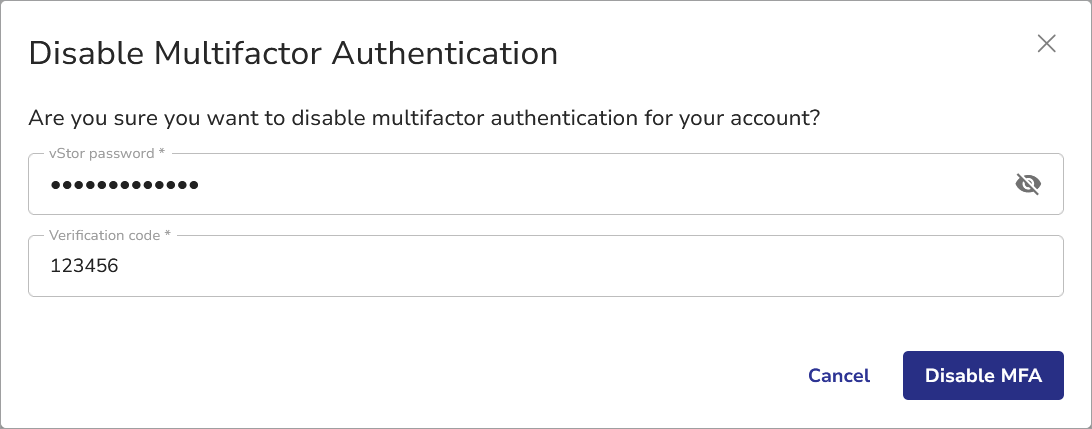The height and width of the screenshot is (429, 1092).
Task: Abort disabling MFA via Cancel
Action: click(839, 376)
